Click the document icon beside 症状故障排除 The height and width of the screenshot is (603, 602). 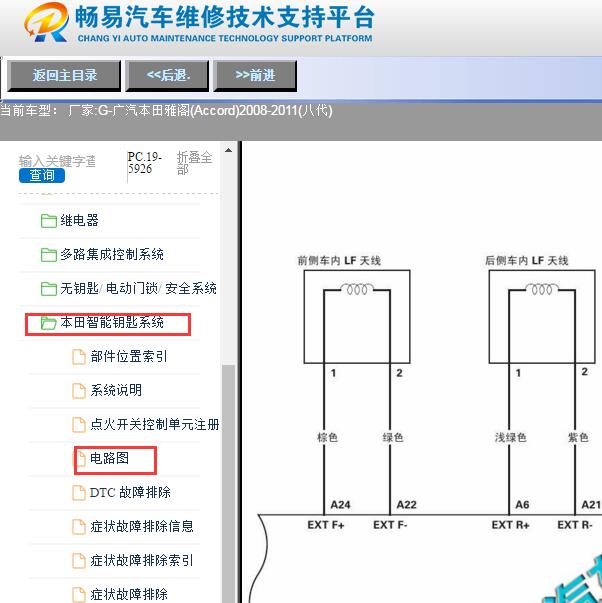click(x=79, y=595)
